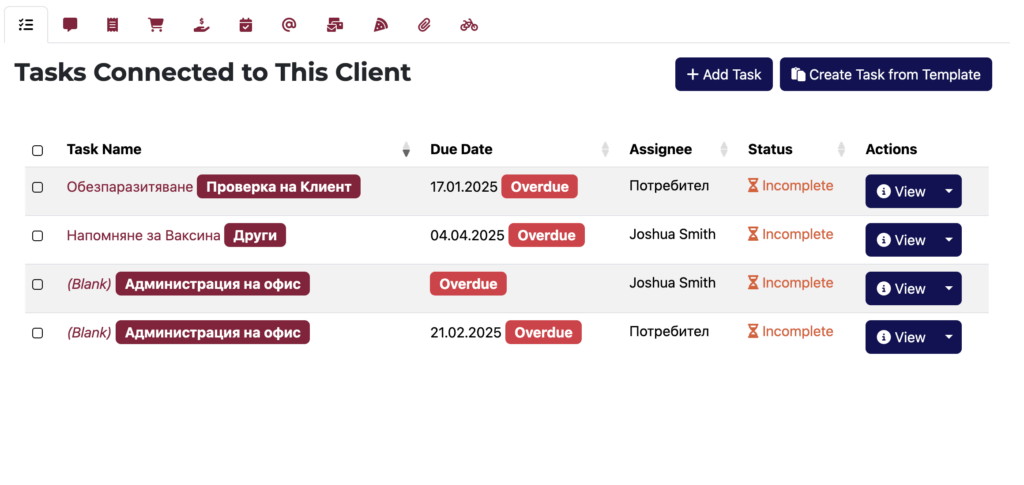1024x485 pixels.
Task: Click the Add Task button
Action: (723, 75)
